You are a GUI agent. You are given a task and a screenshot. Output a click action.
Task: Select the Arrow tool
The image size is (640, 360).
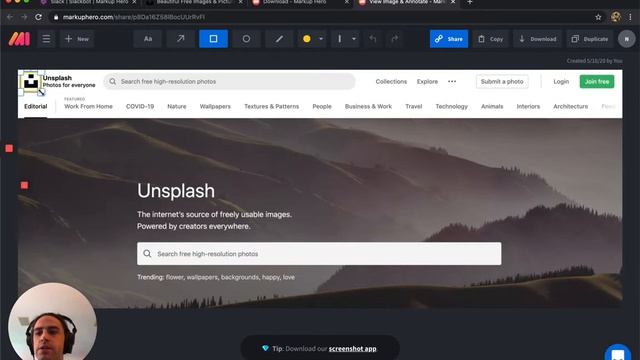click(x=180, y=39)
